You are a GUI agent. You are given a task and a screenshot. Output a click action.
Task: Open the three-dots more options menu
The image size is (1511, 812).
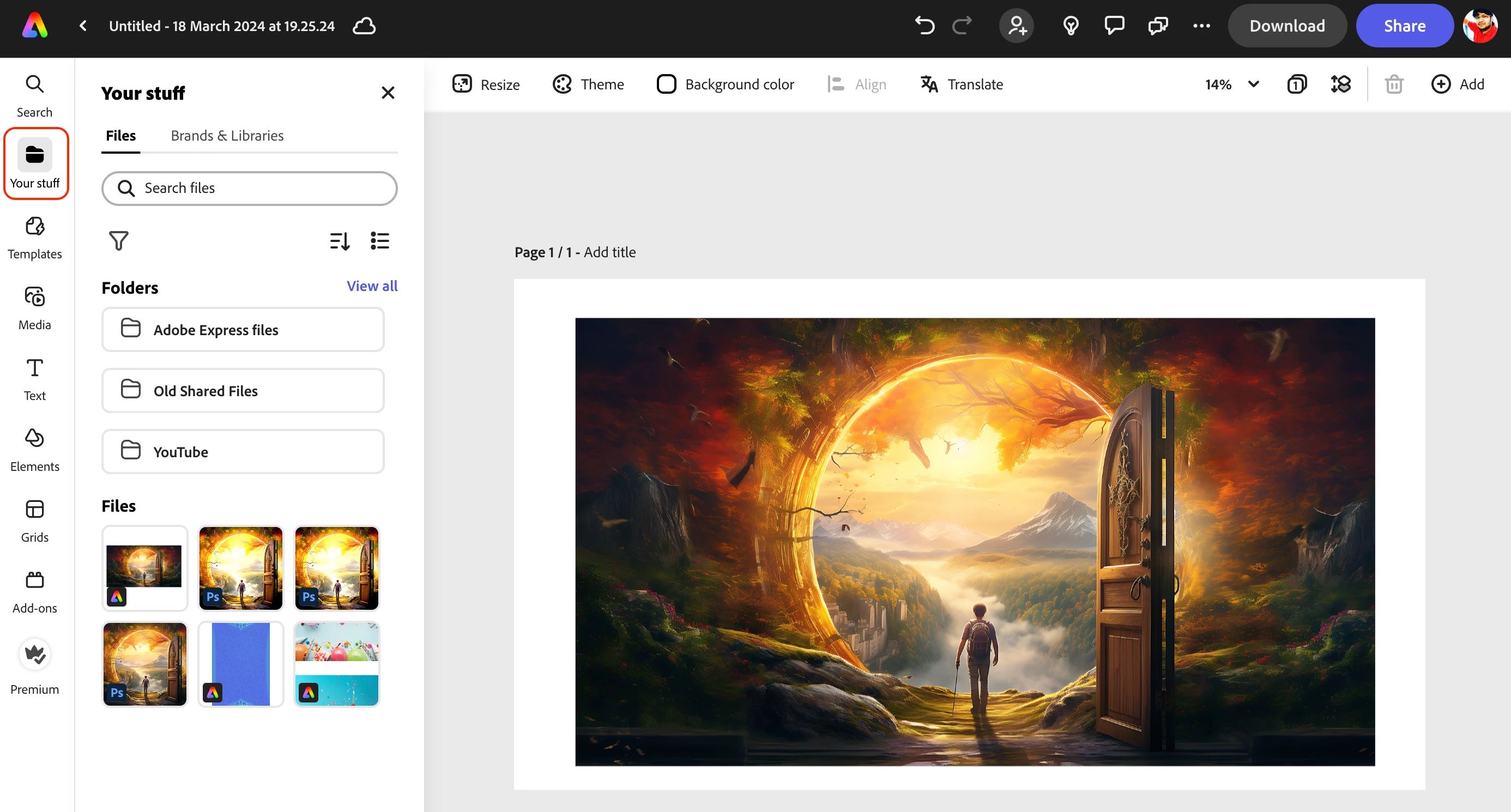pos(1201,26)
